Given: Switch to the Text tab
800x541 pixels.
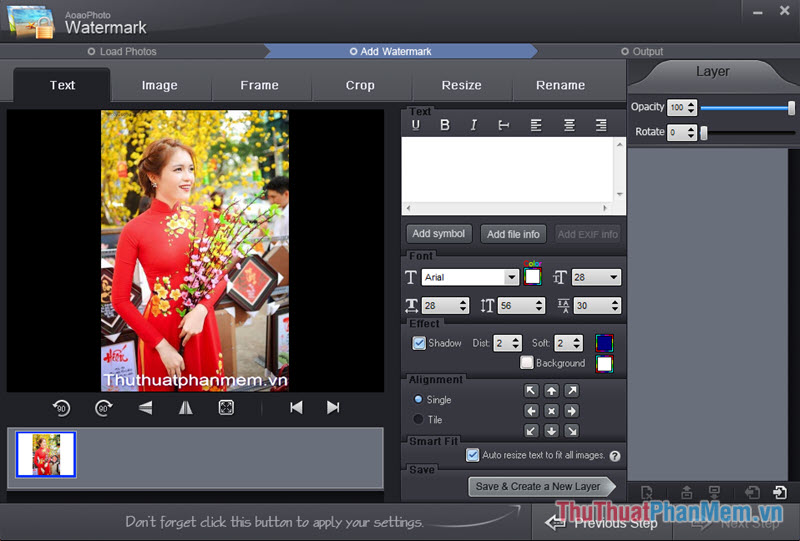Looking at the screenshot, I should pos(62,85).
